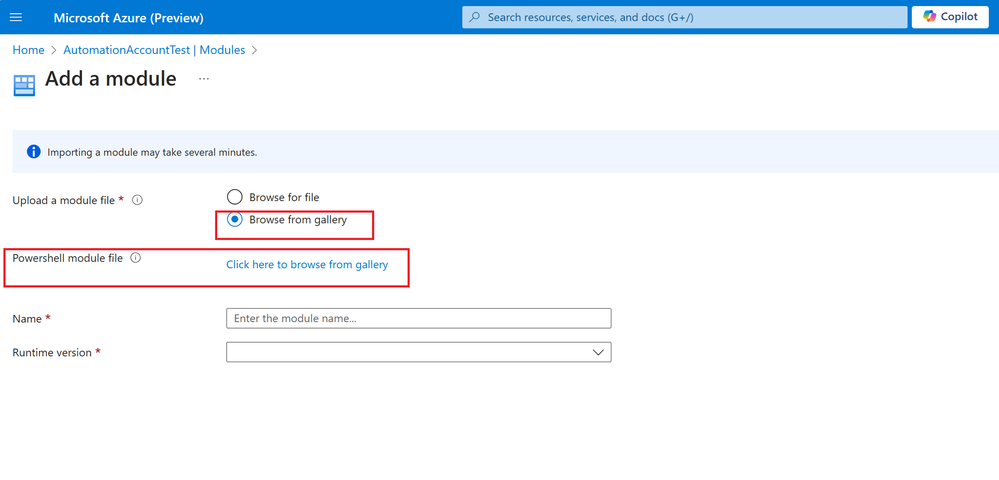Click info icon next to Powershell module file
The height and width of the screenshot is (480, 999).
click(135, 258)
